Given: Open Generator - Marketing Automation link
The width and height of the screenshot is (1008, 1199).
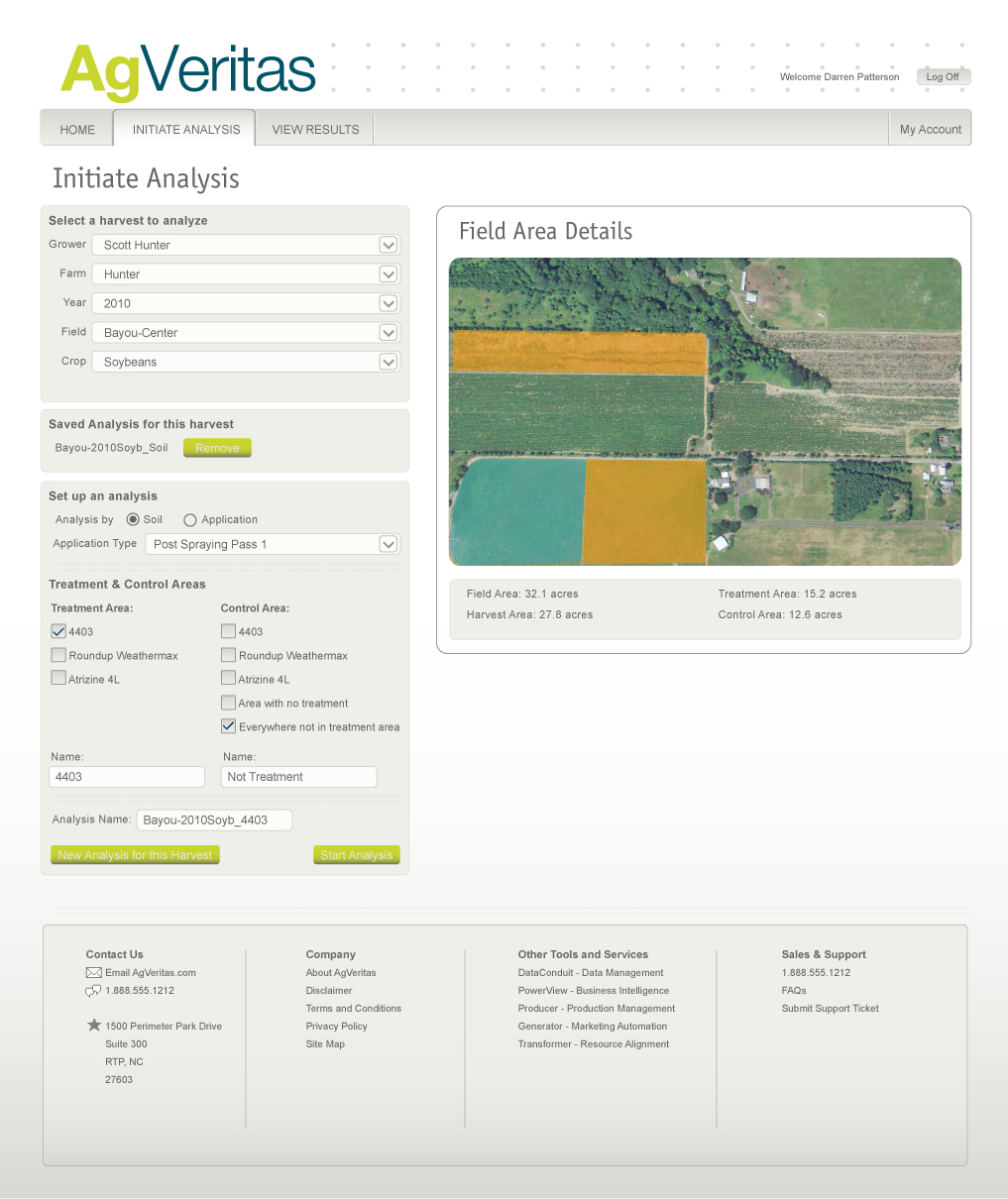Looking at the screenshot, I should tap(593, 1027).
